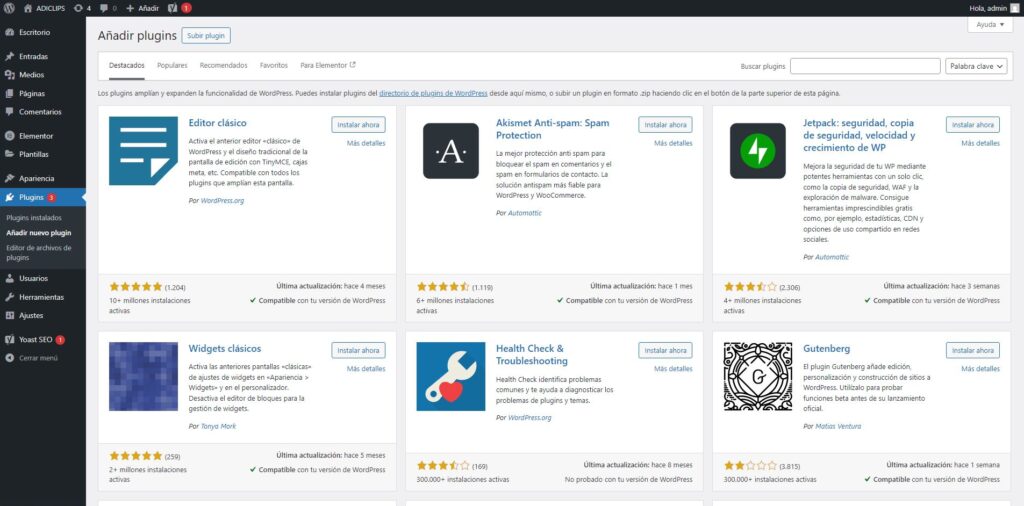The image size is (1024, 506).
Task: Click the Herramientas wrench icon
Action: pyautogui.click(x=9, y=297)
